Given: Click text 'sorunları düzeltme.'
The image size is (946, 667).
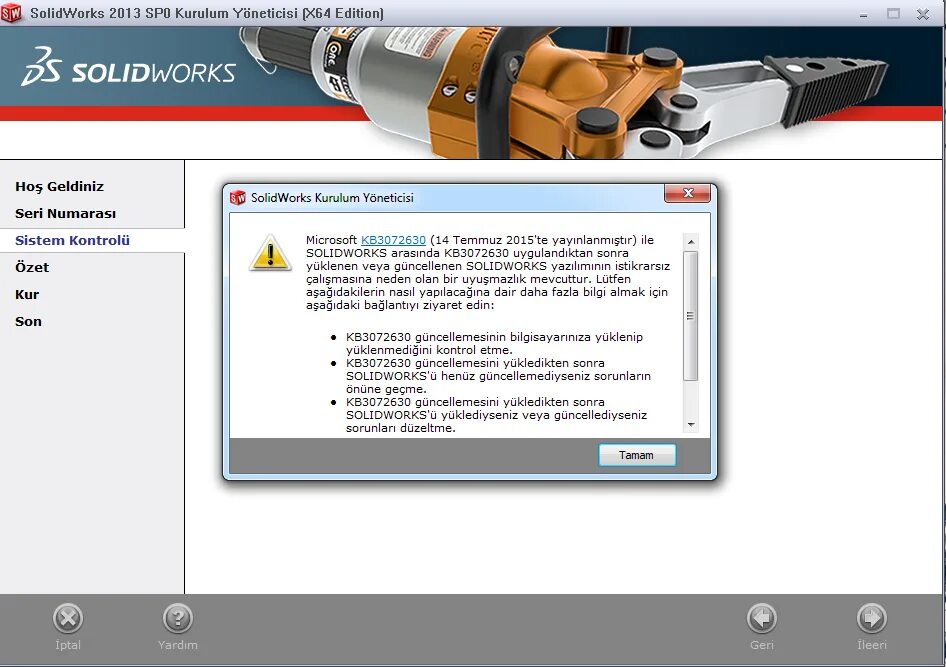Looking at the screenshot, I should tap(401, 428).
